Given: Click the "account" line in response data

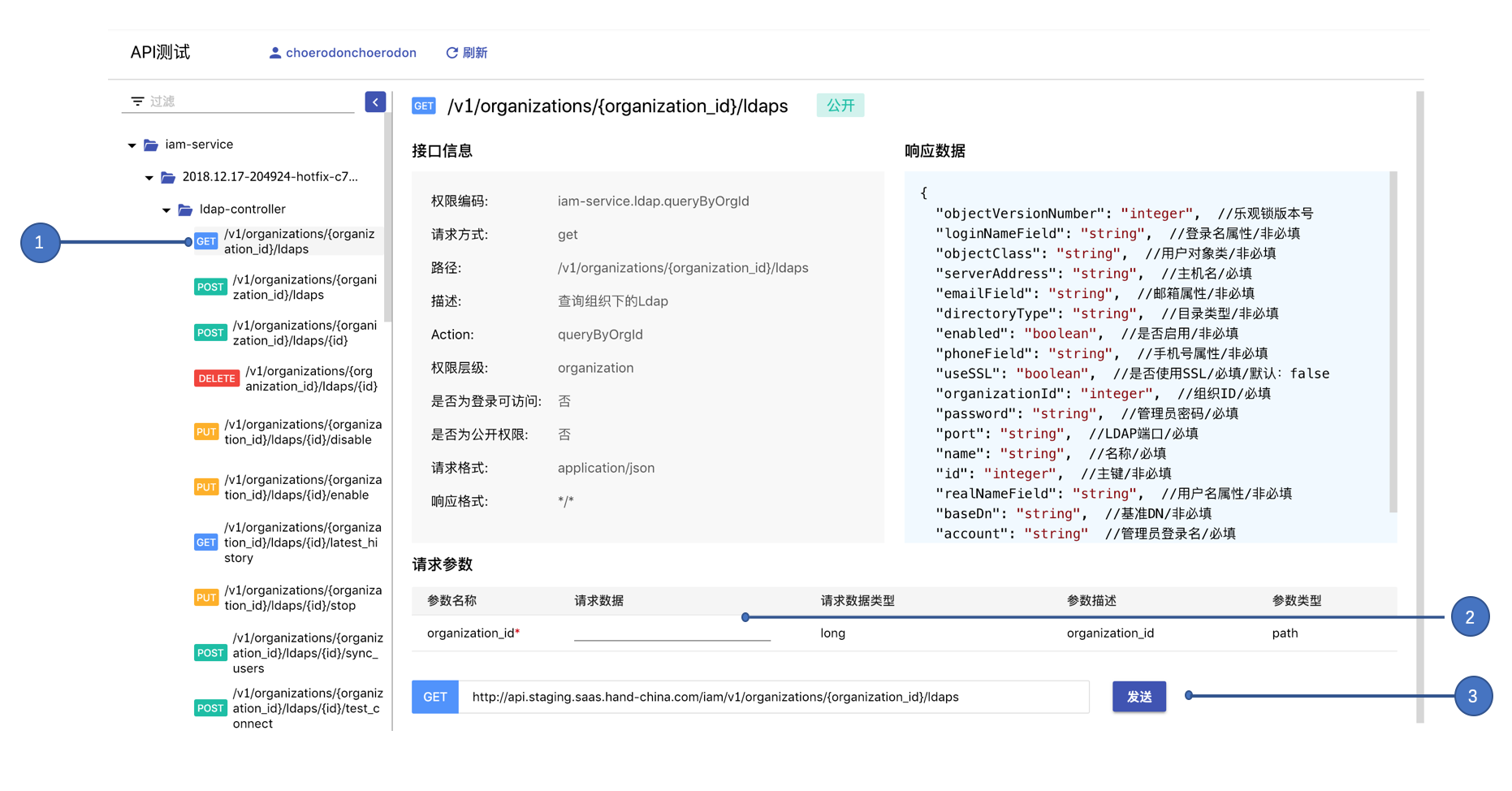Looking at the screenshot, I should pos(1086,534).
